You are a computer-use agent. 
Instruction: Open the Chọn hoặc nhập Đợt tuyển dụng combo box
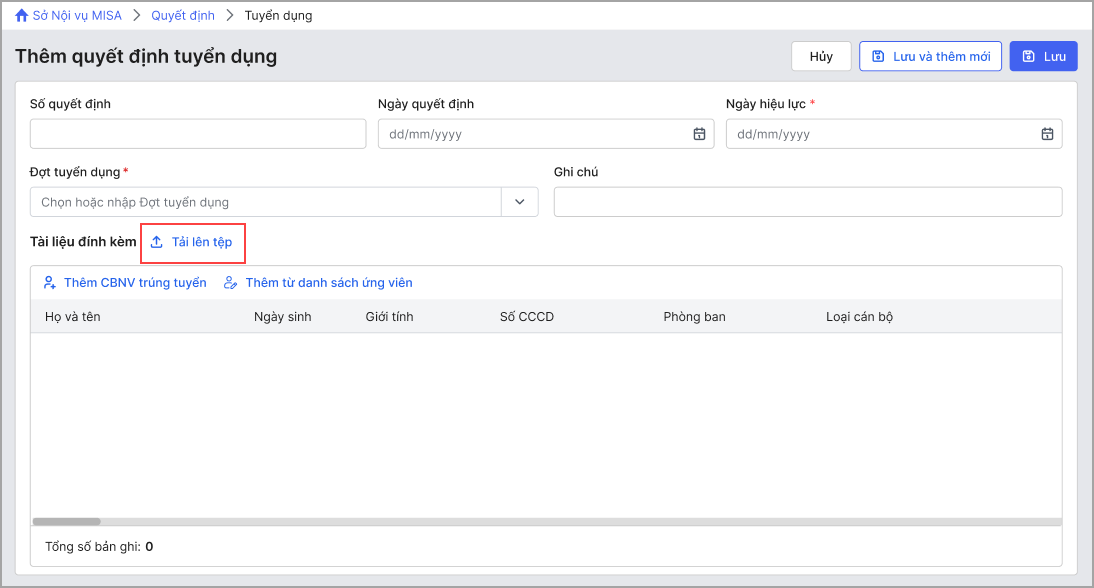coord(266,202)
